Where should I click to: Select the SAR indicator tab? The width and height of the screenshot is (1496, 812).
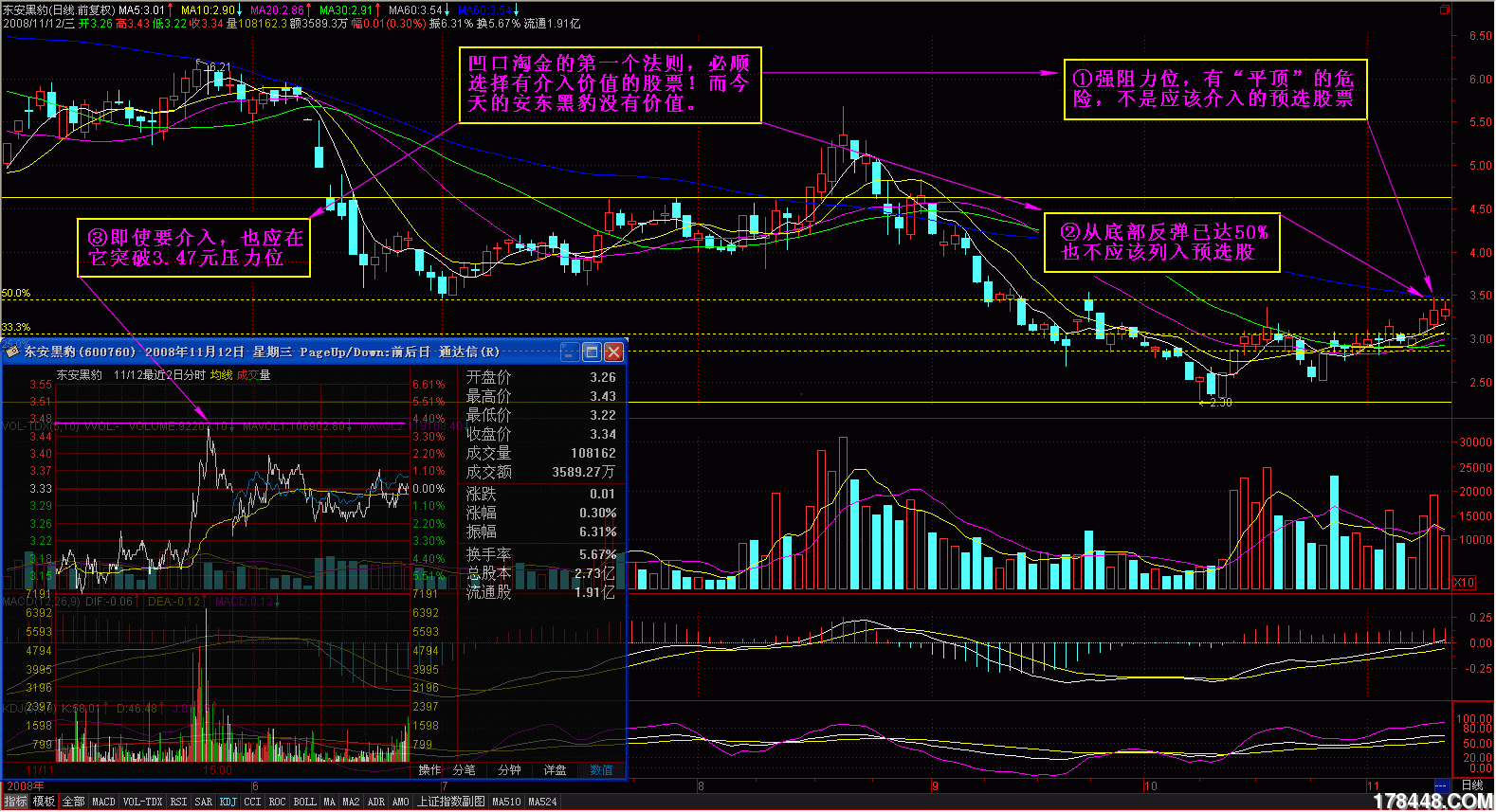coord(203,802)
